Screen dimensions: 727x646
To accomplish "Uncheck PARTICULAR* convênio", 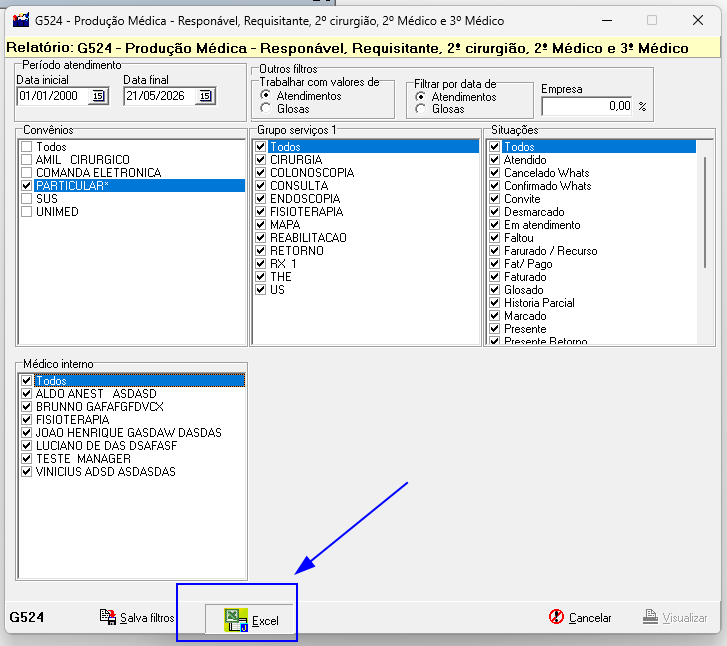I will (26, 185).
